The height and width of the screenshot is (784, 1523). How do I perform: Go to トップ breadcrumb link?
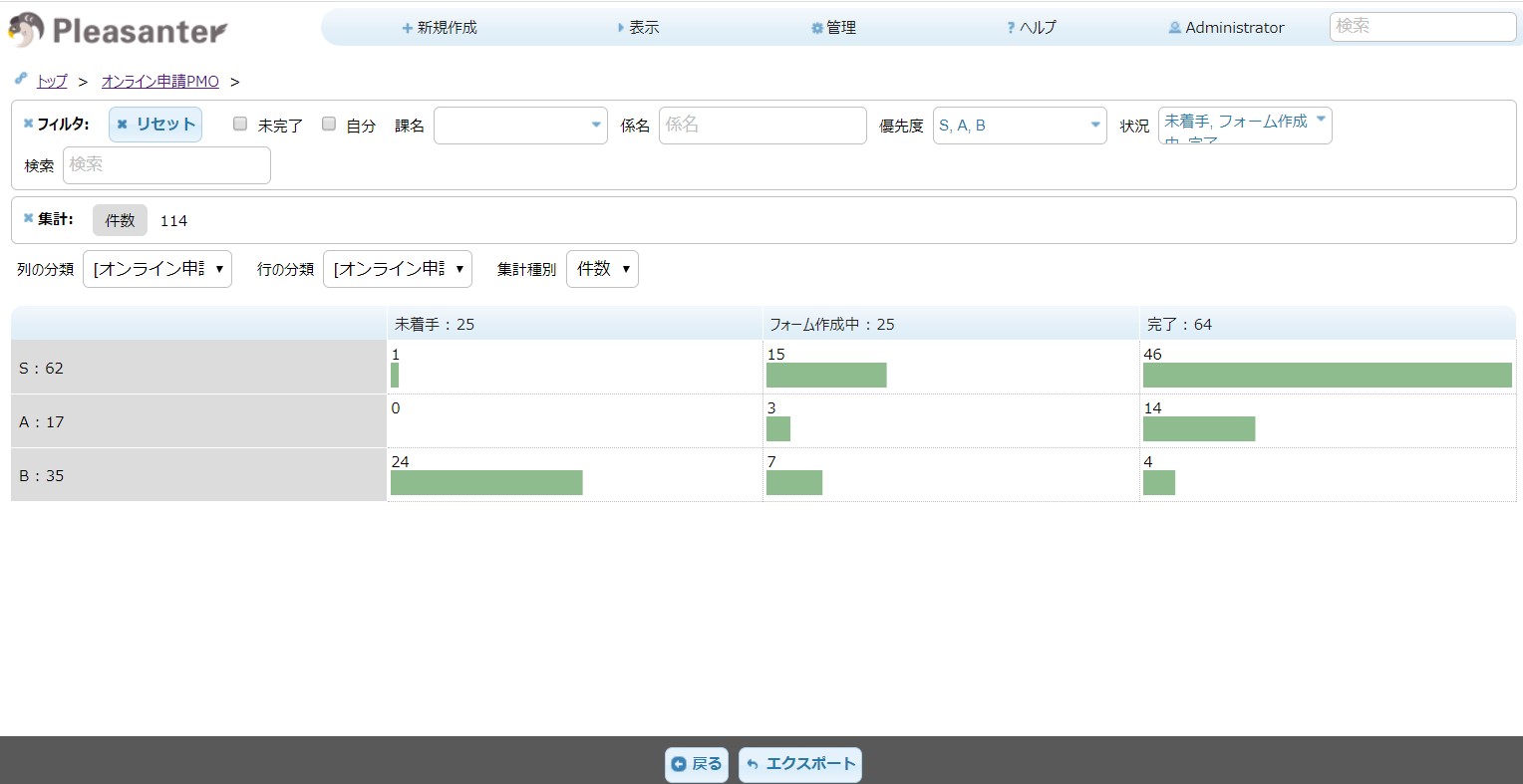pyautogui.click(x=52, y=82)
